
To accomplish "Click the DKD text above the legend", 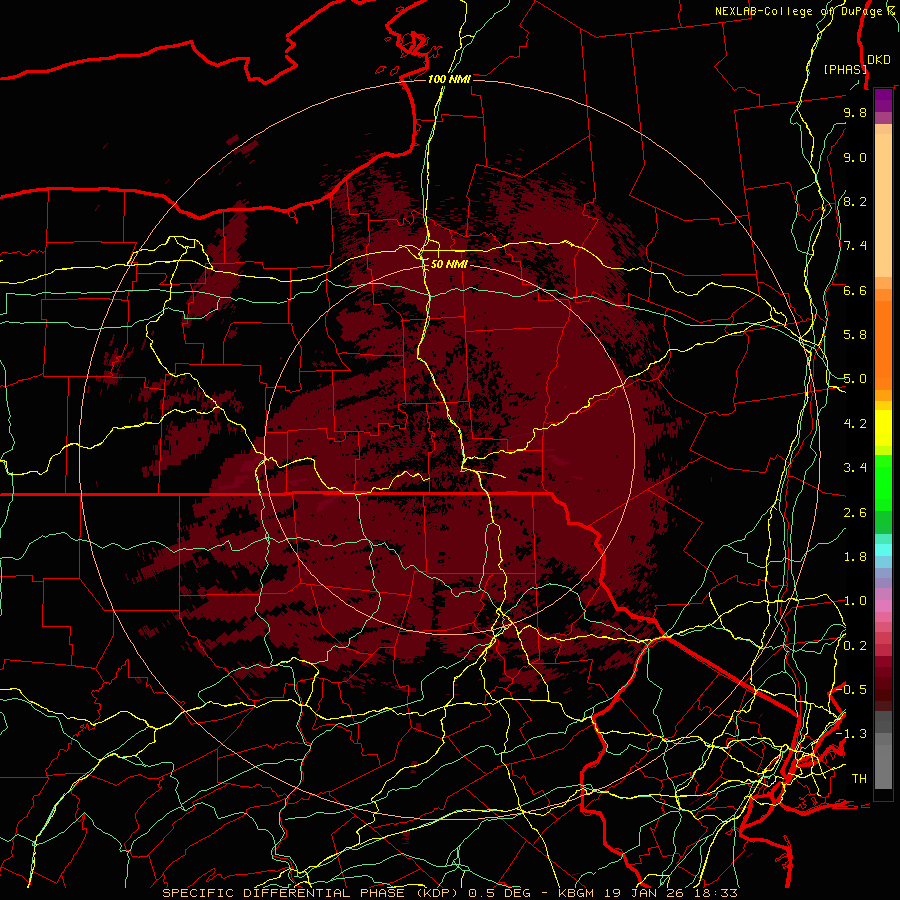I will (879, 60).
